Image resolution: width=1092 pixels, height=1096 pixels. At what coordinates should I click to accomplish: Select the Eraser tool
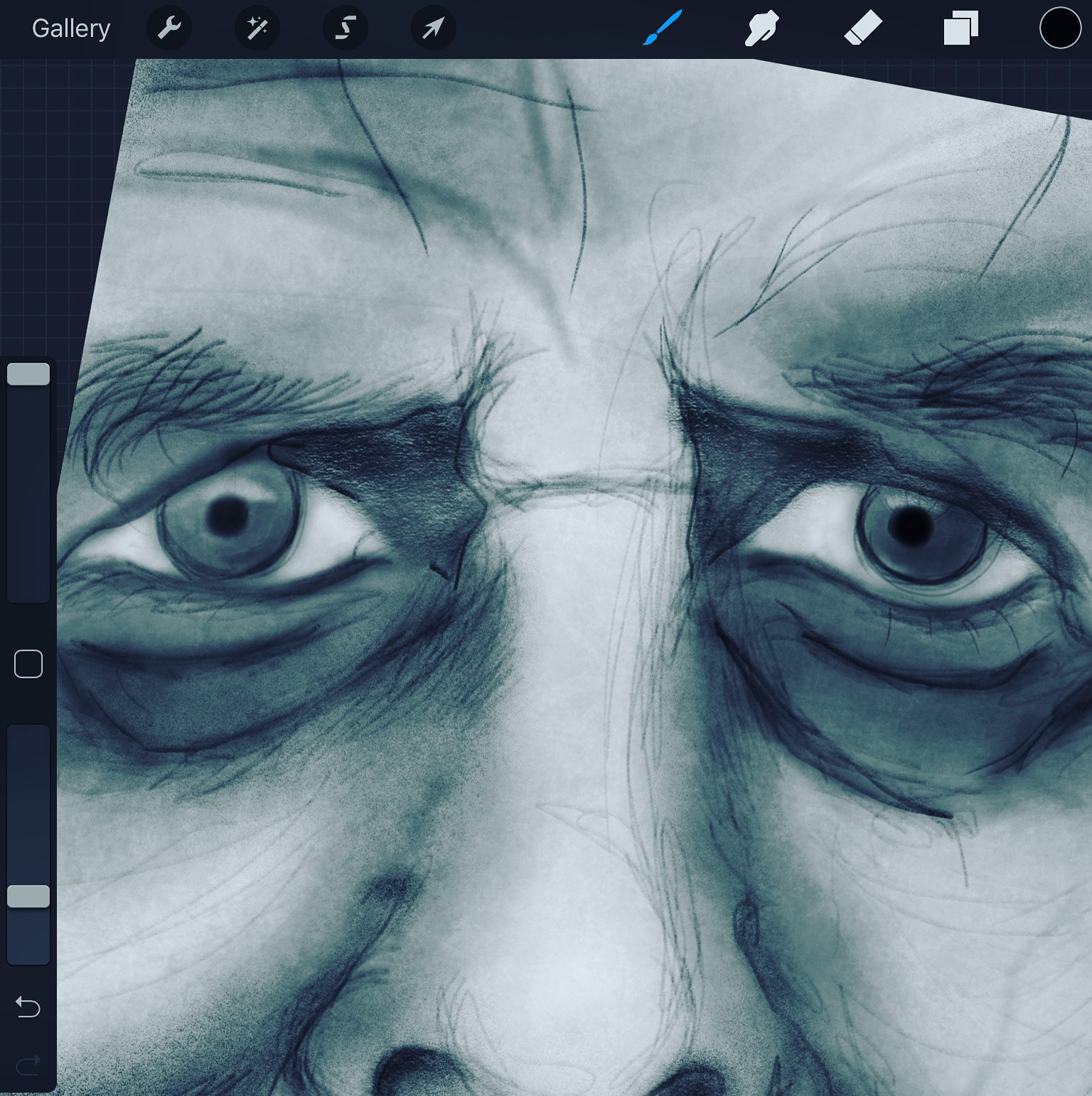pyautogui.click(x=862, y=29)
